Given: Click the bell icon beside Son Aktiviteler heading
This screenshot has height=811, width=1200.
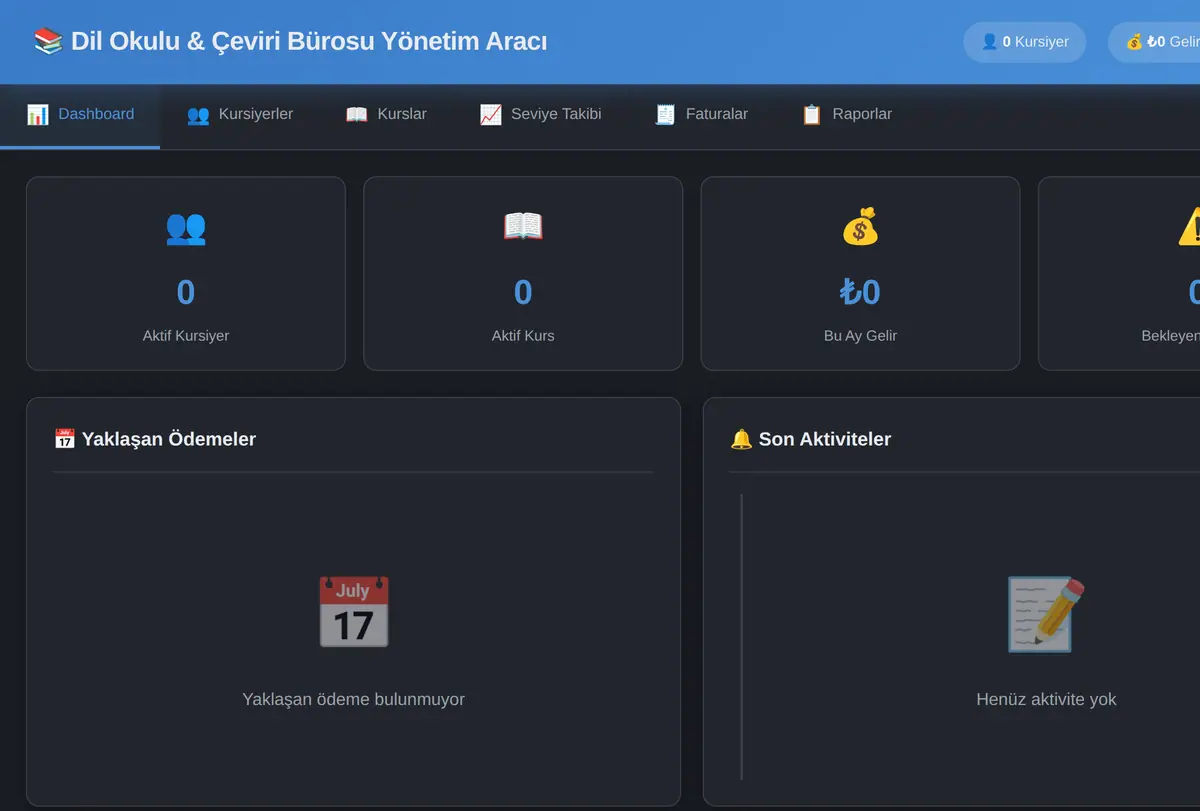Looking at the screenshot, I should (x=741, y=439).
